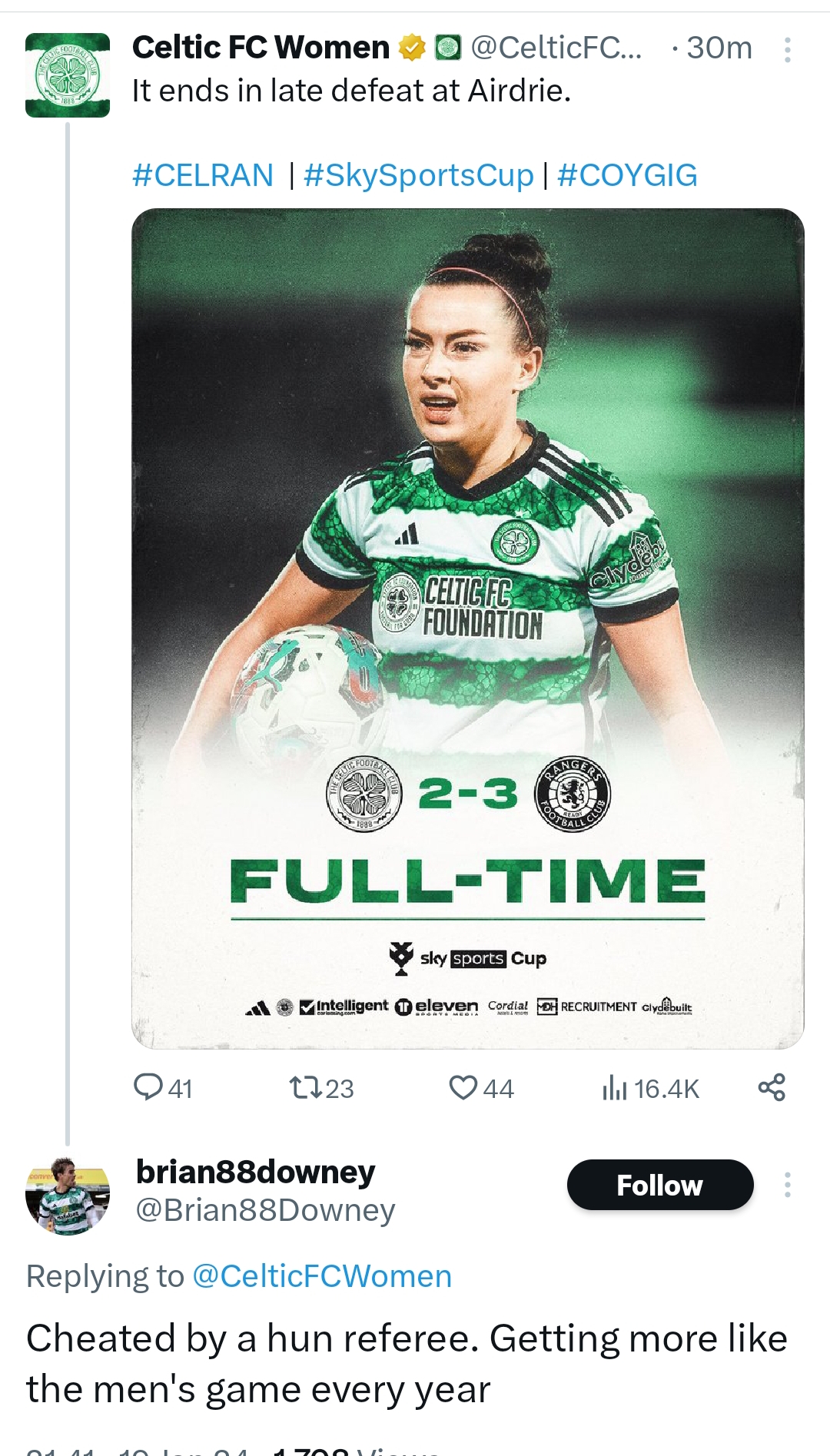Viewport: 830px width, 1456px height.
Task: Tap the reply text about the referee
Action: (407, 1363)
